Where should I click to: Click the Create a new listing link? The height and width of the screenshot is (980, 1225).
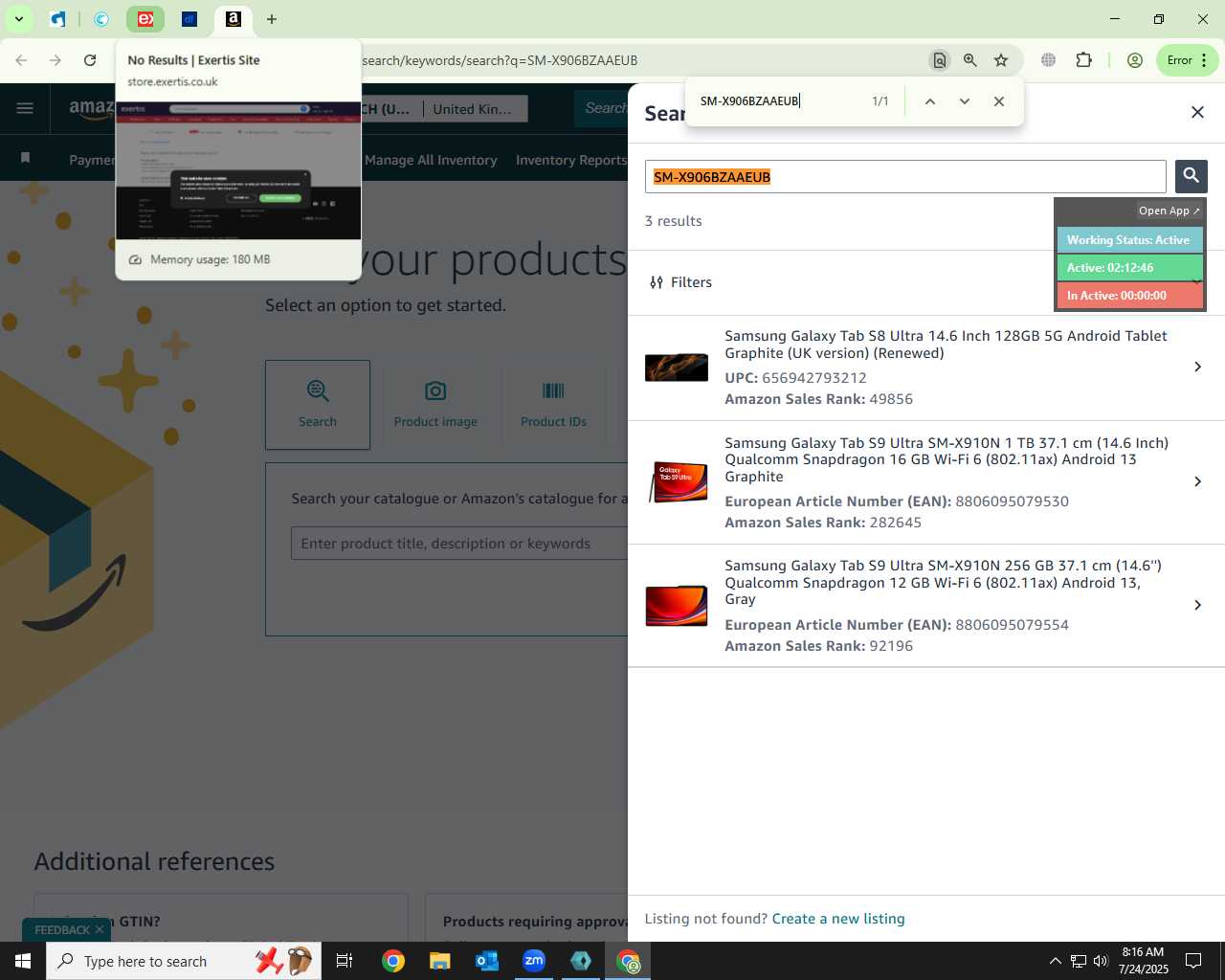click(838, 919)
